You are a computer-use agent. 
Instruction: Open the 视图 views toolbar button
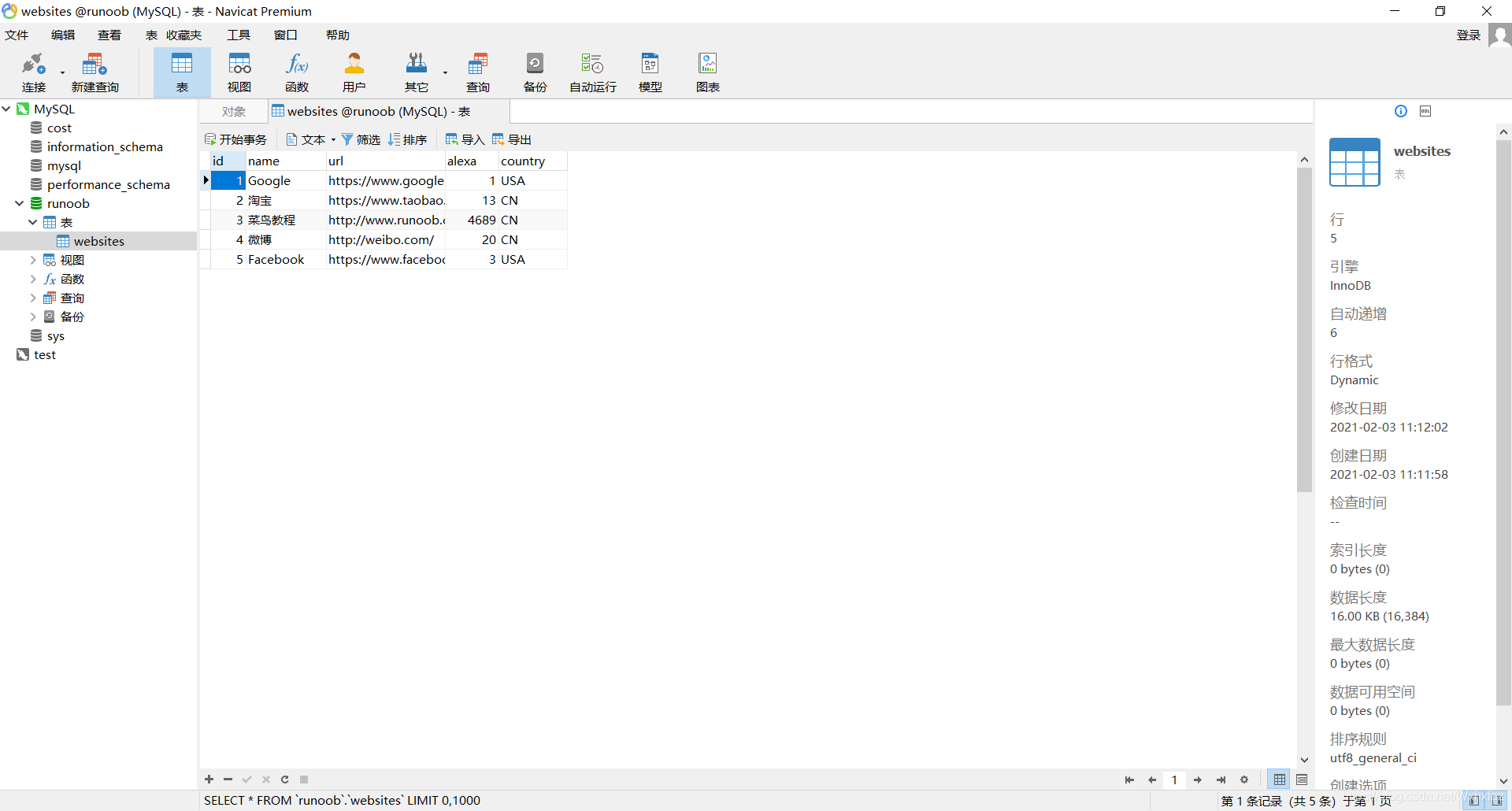(x=239, y=72)
